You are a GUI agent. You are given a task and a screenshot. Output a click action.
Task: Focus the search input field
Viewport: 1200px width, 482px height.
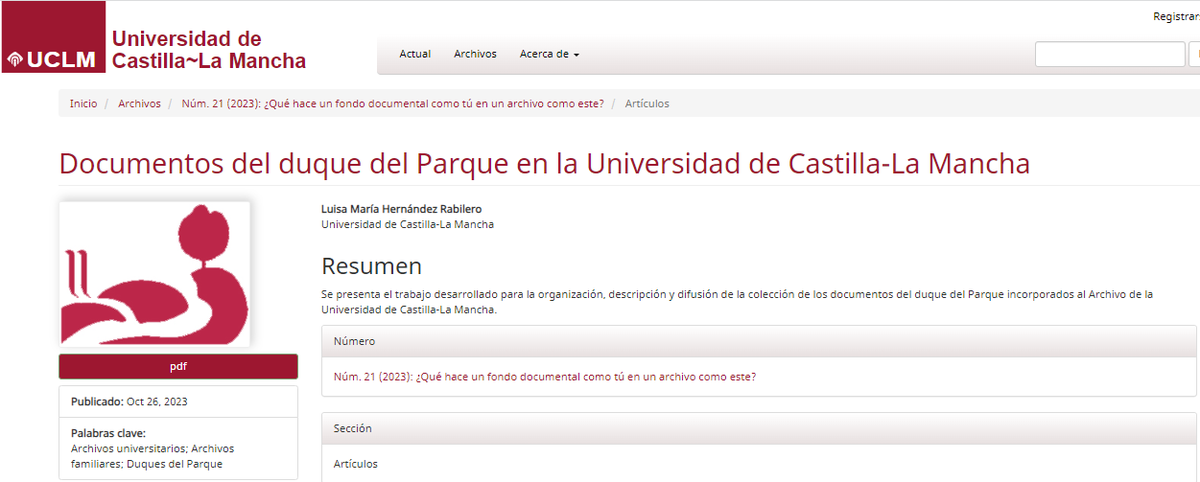1110,54
